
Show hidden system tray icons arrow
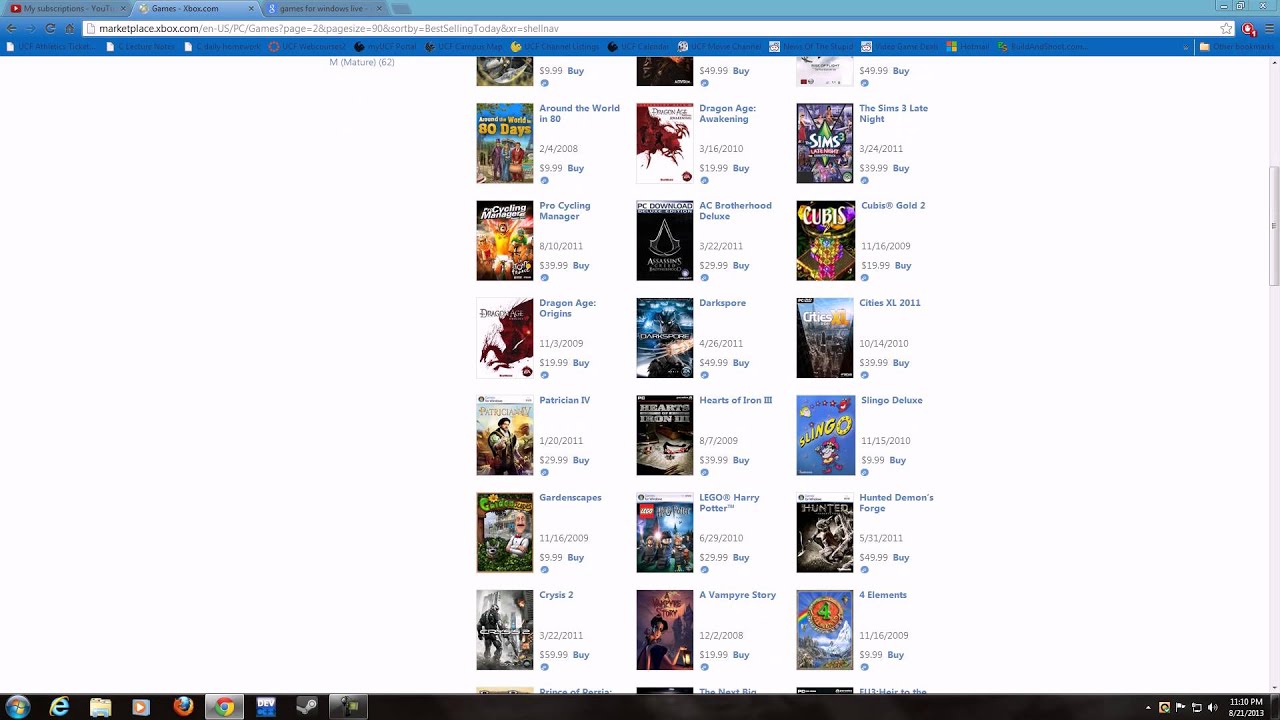tap(1148, 707)
